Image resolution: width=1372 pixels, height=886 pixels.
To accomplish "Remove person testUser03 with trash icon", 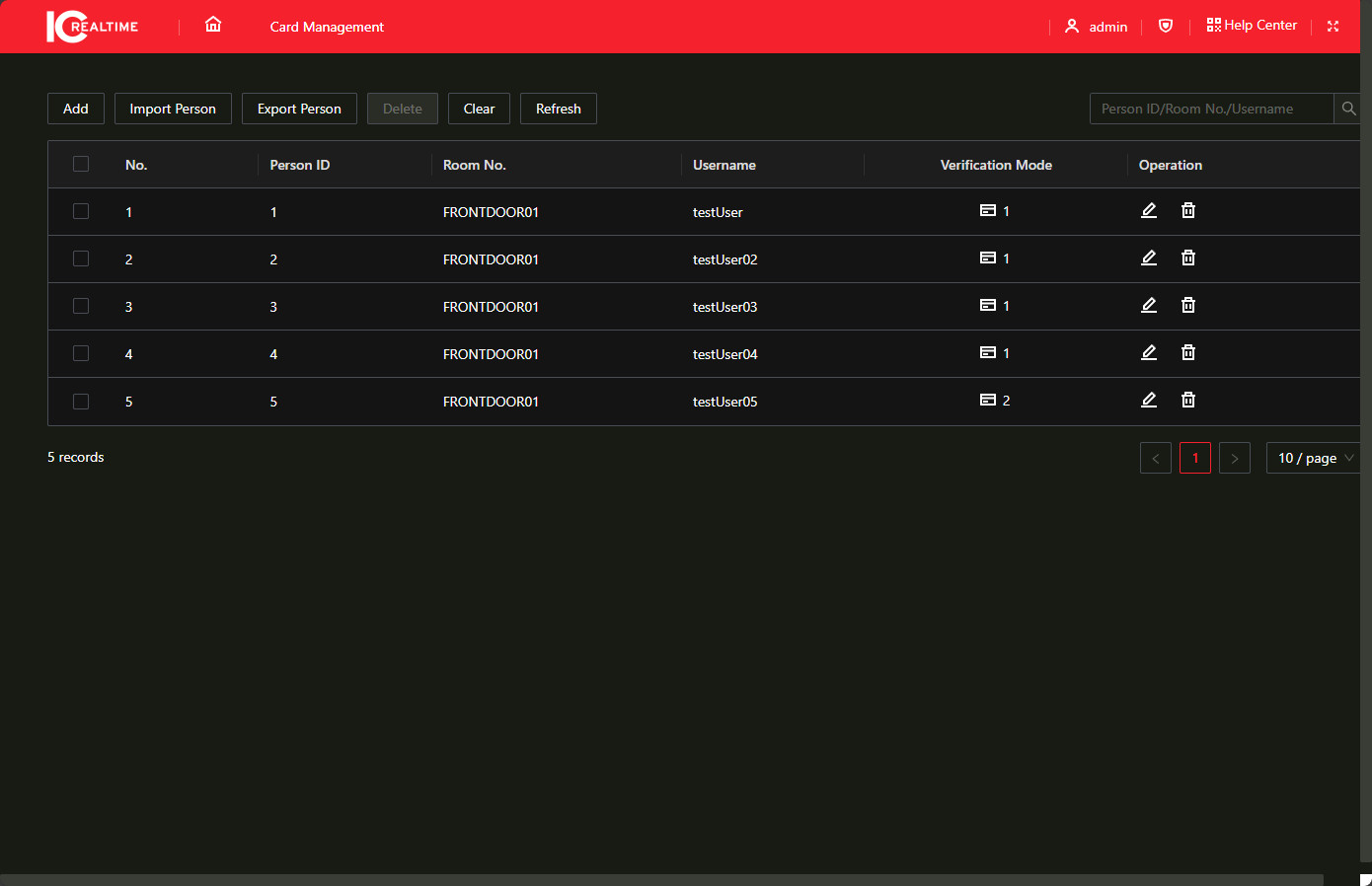I will coord(1188,305).
